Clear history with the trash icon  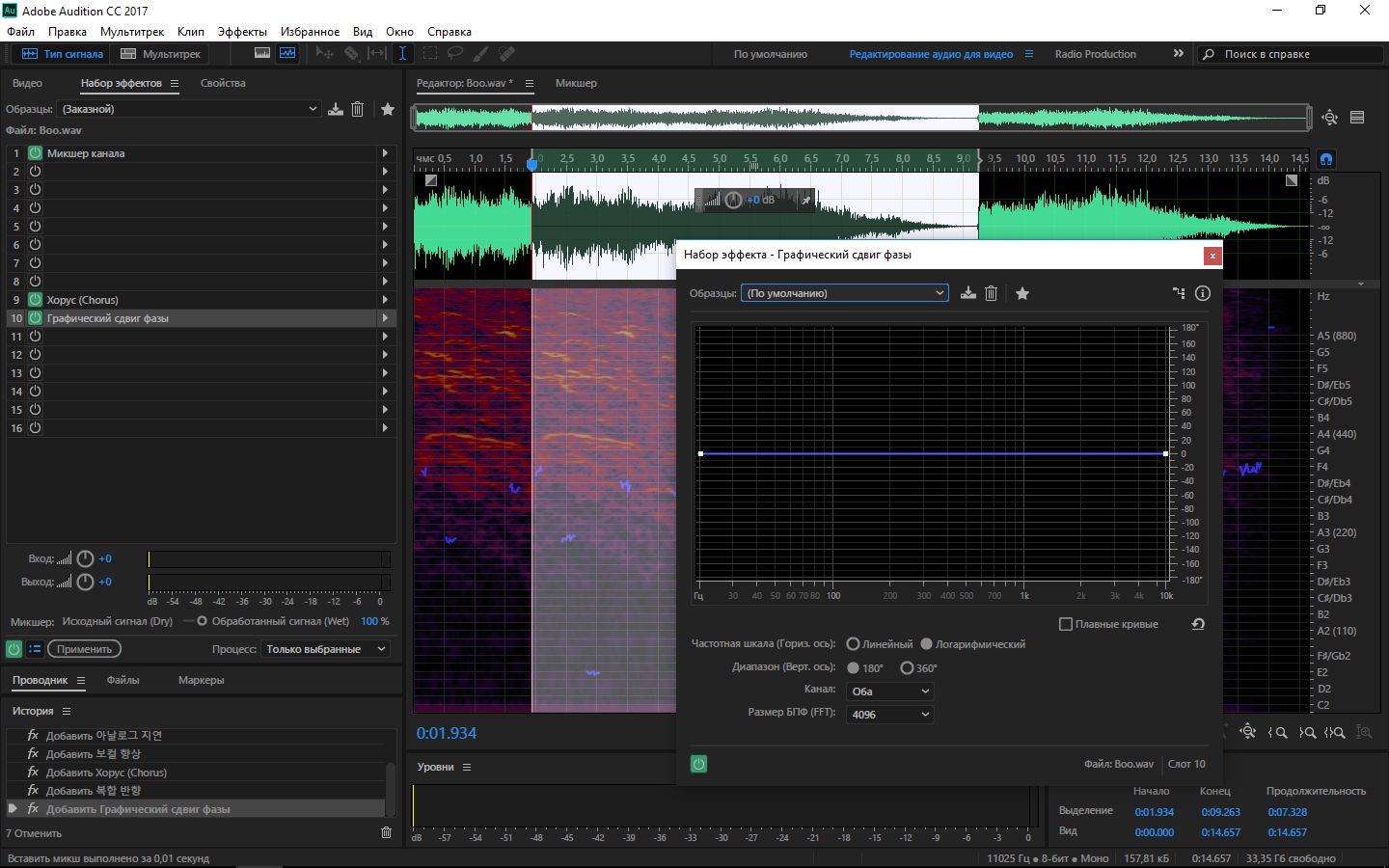[386, 832]
